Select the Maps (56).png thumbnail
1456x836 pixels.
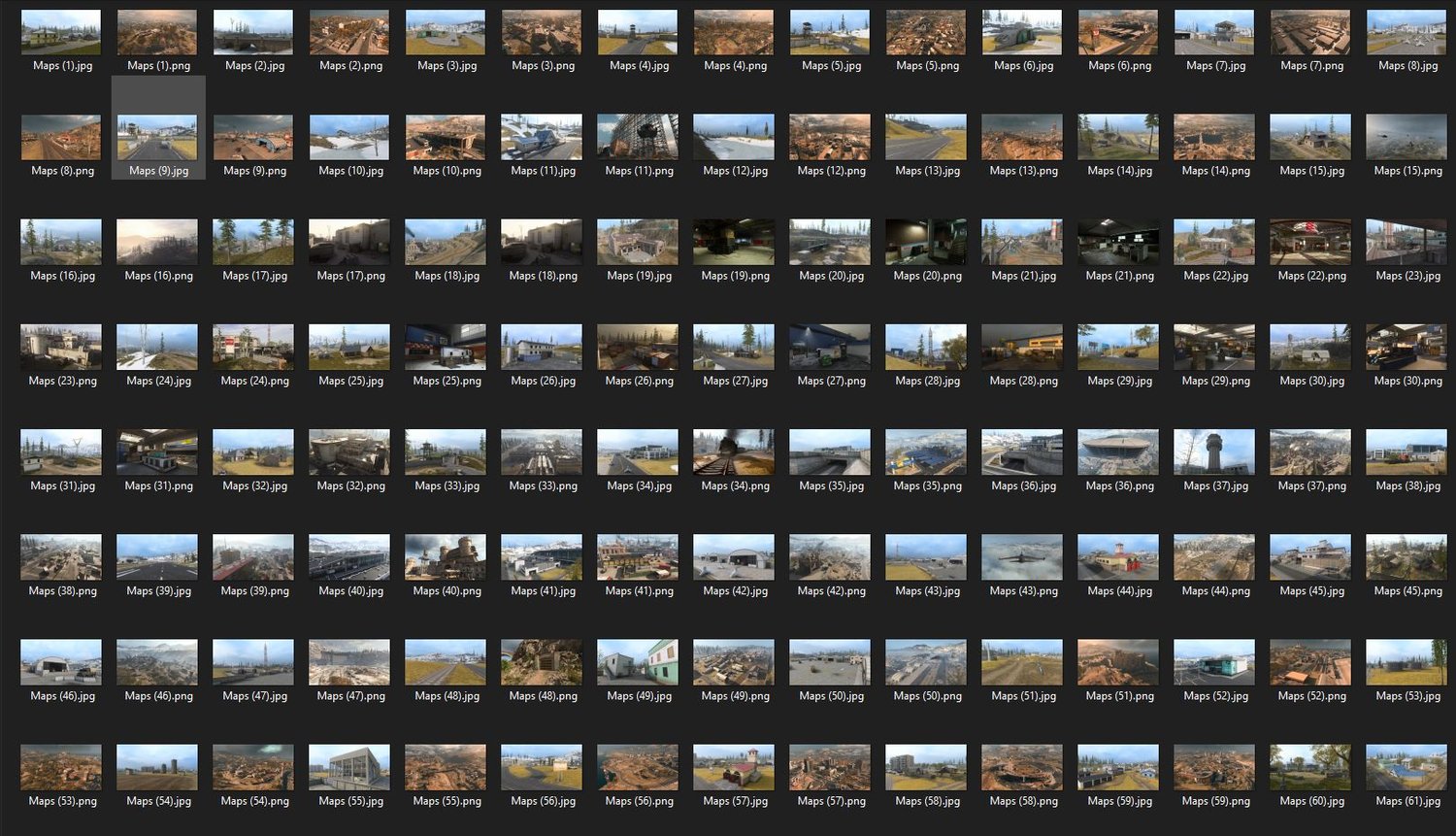[638, 767]
